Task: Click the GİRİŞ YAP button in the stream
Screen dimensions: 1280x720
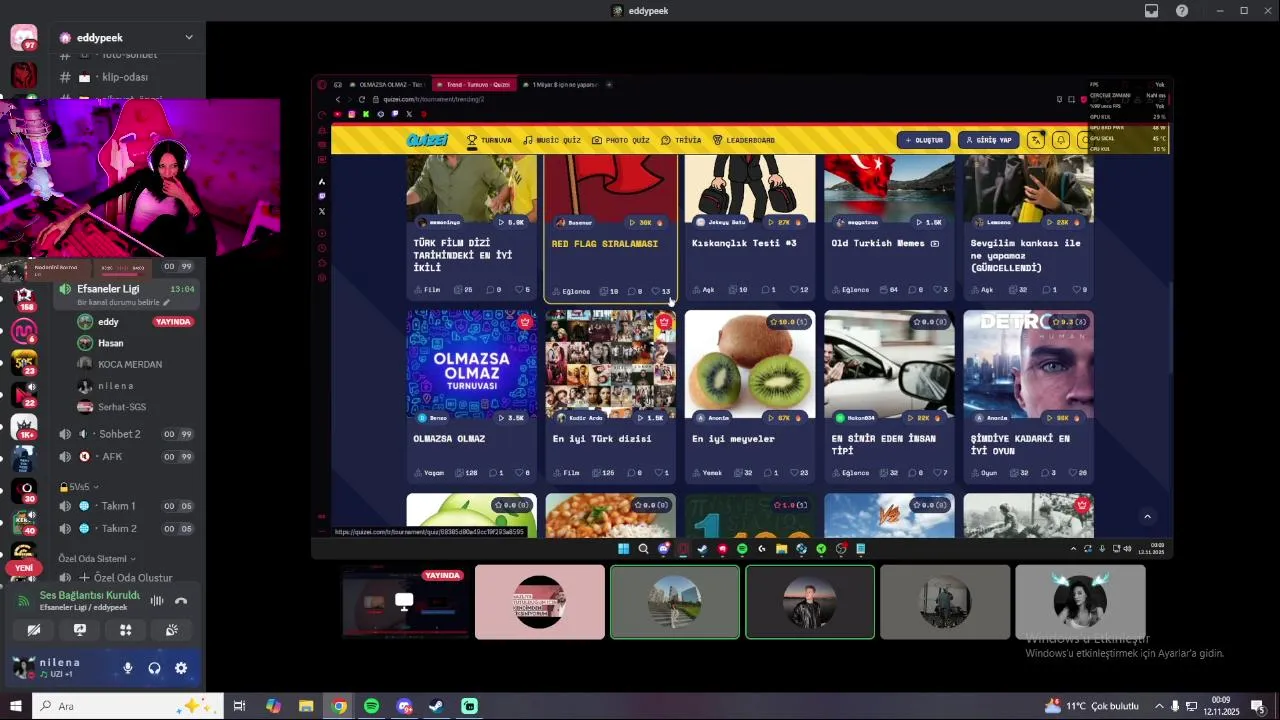Action: (x=988, y=140)
